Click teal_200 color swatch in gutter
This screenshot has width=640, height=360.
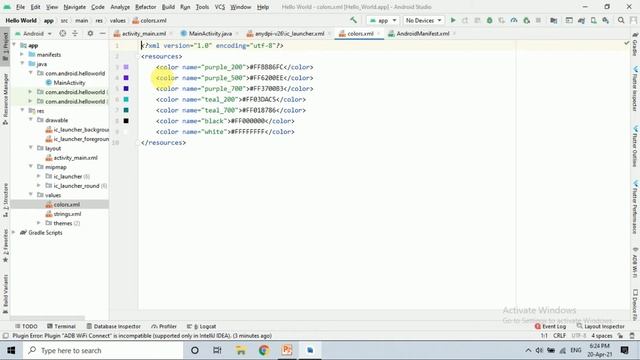point(126,99)
